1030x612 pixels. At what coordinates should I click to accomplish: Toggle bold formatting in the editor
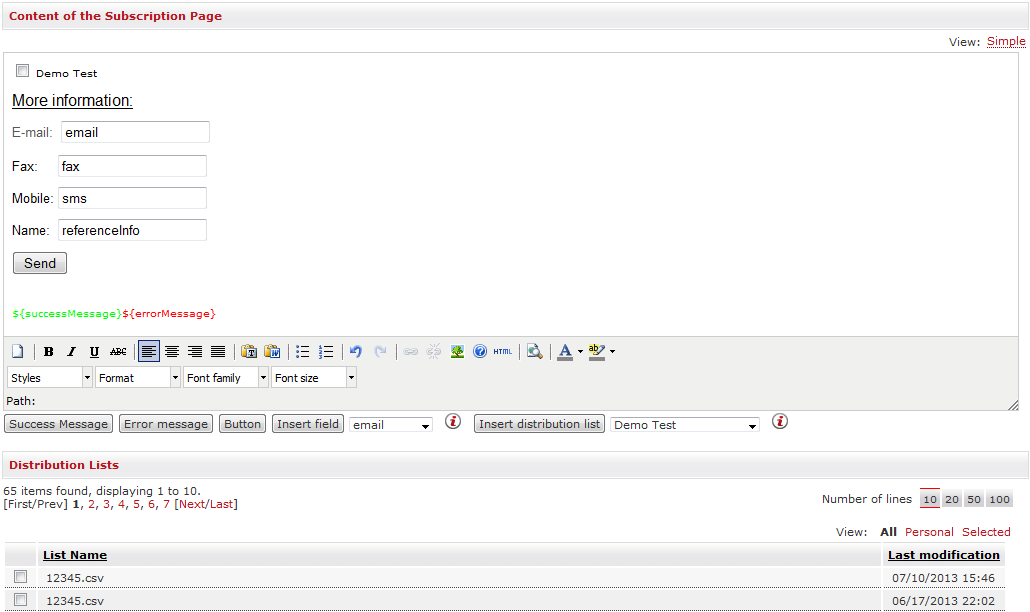tap(49, 352)
